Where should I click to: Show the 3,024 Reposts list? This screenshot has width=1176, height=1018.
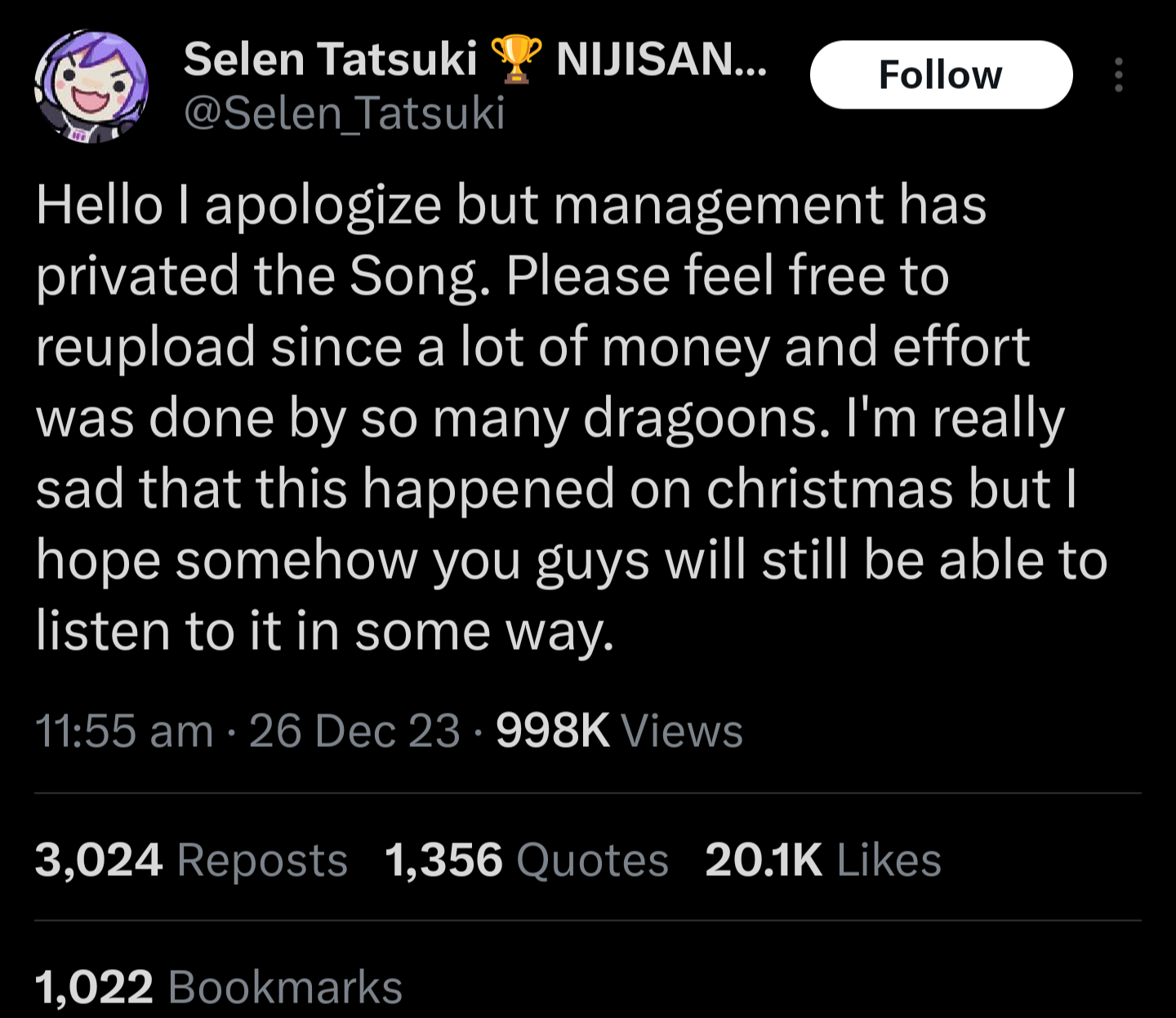click(x=191, y=860)
